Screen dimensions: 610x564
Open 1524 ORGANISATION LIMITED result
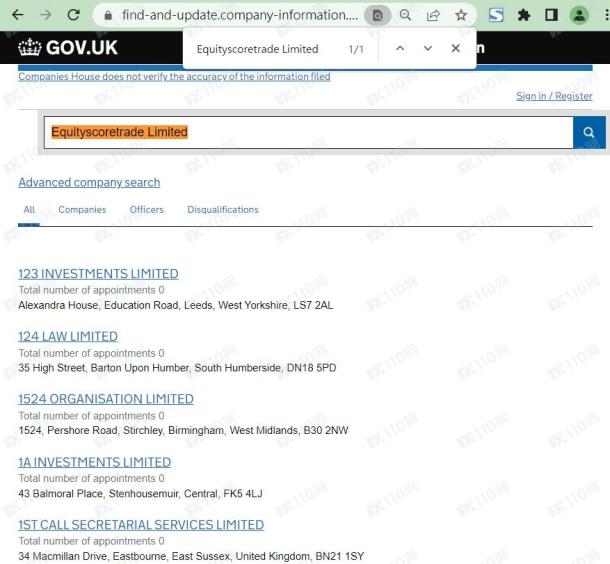click(106, 399)
